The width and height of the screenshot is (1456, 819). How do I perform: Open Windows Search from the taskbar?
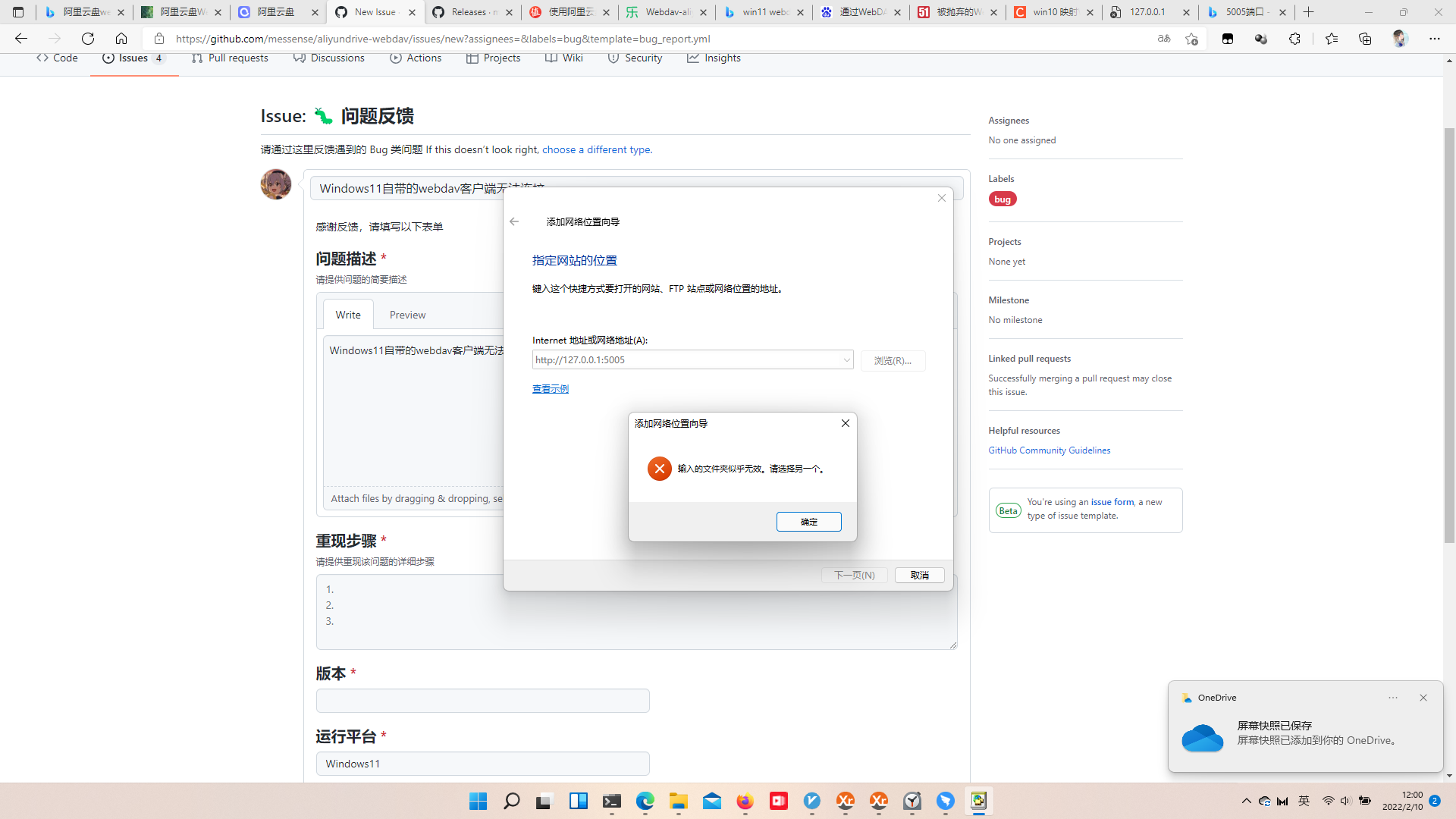[511, 801]
